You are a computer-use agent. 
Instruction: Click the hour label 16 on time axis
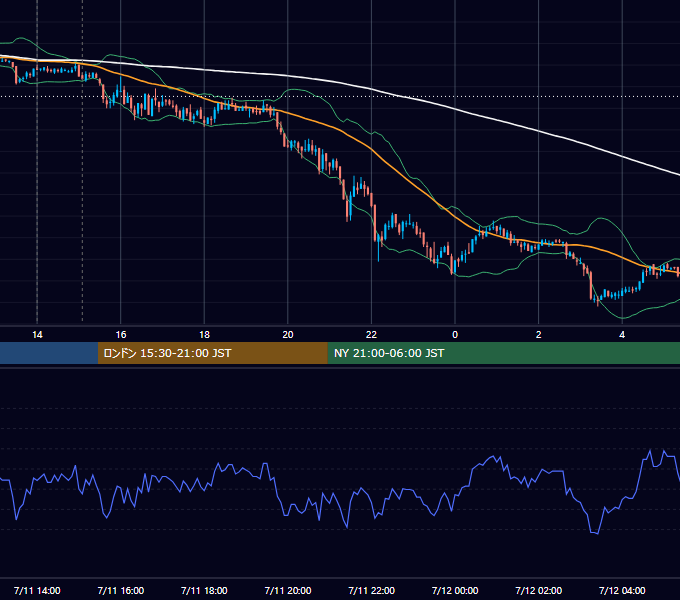(121, 335)
